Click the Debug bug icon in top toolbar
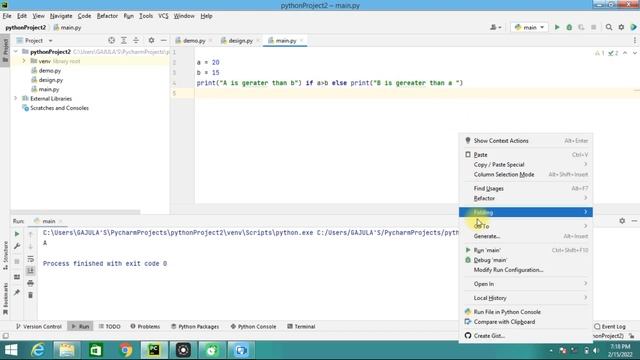This screenshot has height=360, width=640. [569, 27]
